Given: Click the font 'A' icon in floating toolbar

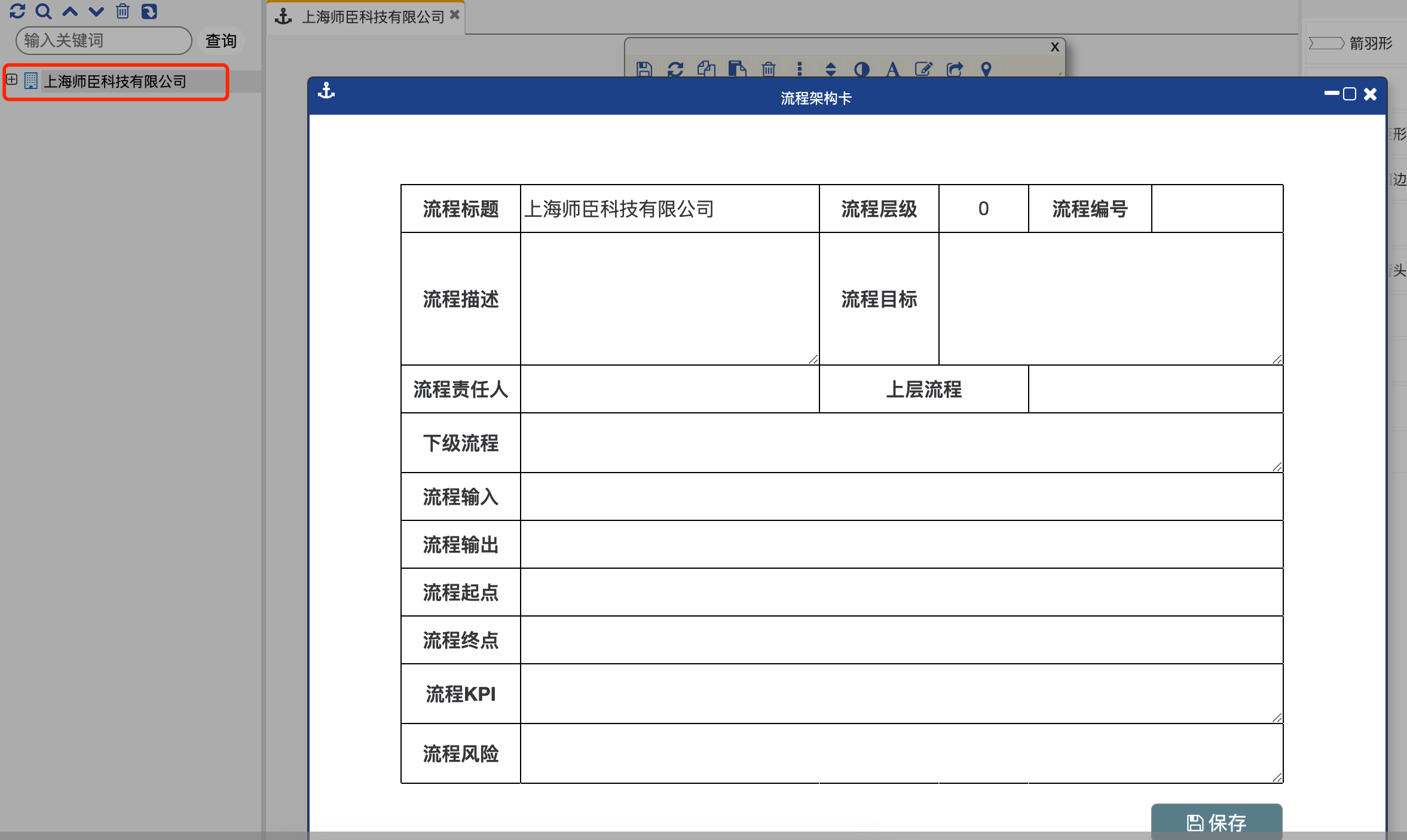Looking at the screenshot, I should pos(892,69).
